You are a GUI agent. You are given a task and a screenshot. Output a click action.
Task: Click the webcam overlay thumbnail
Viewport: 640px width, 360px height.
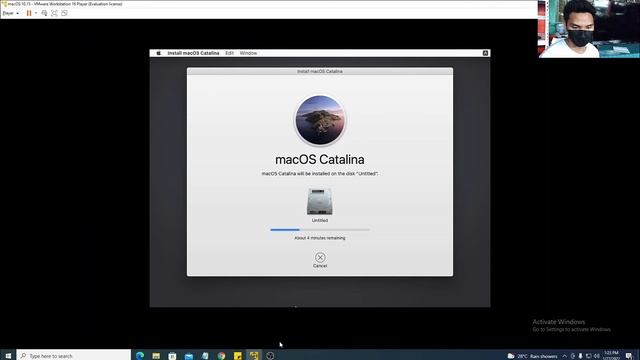(x=589, y=29)
